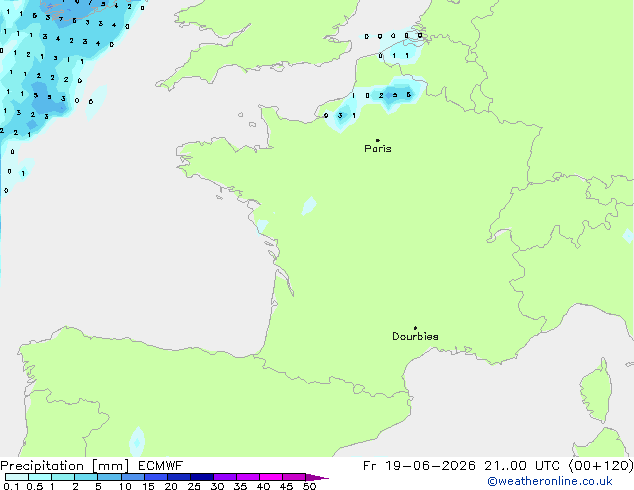Click the 'Fr 19-06-2026' date text
This screenshot has width=634, height=490.
click(x=419, y=466)
